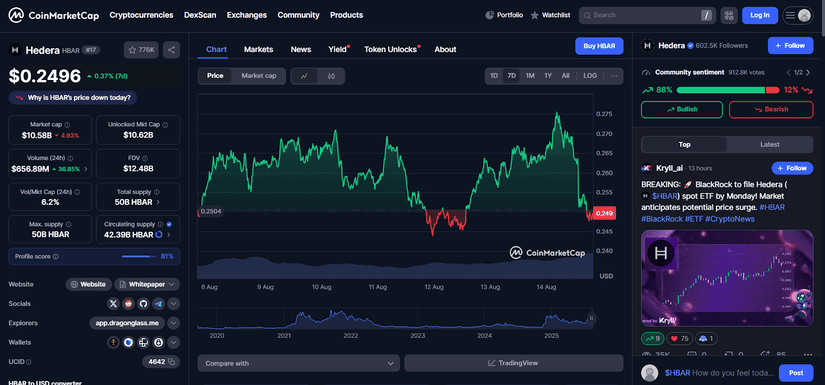This screenshot has width=825, height=385.
Task: Copy the UCID 4642 value
Action: click(x=172, y=362)
